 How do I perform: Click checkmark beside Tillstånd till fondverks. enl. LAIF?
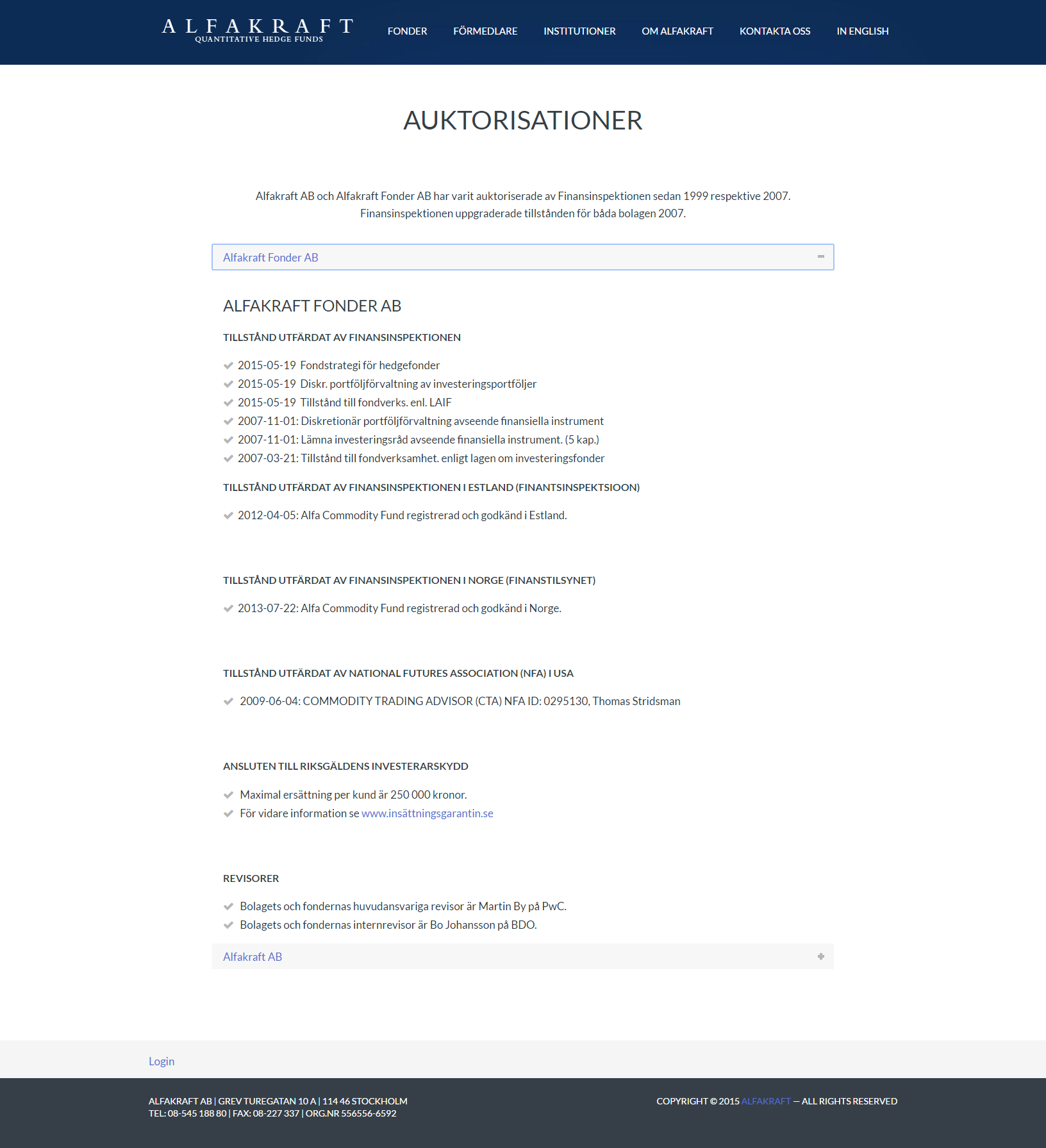tap(228, 403)
